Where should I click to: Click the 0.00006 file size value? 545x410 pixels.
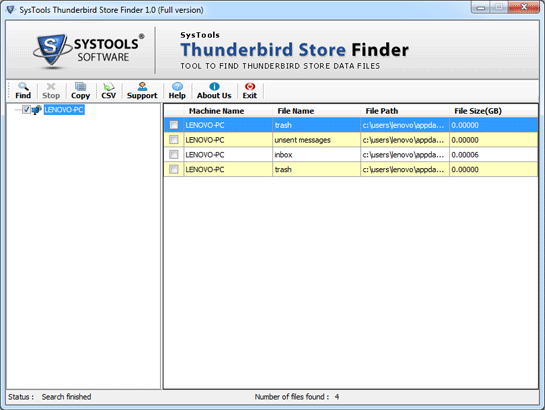point(465,155)
